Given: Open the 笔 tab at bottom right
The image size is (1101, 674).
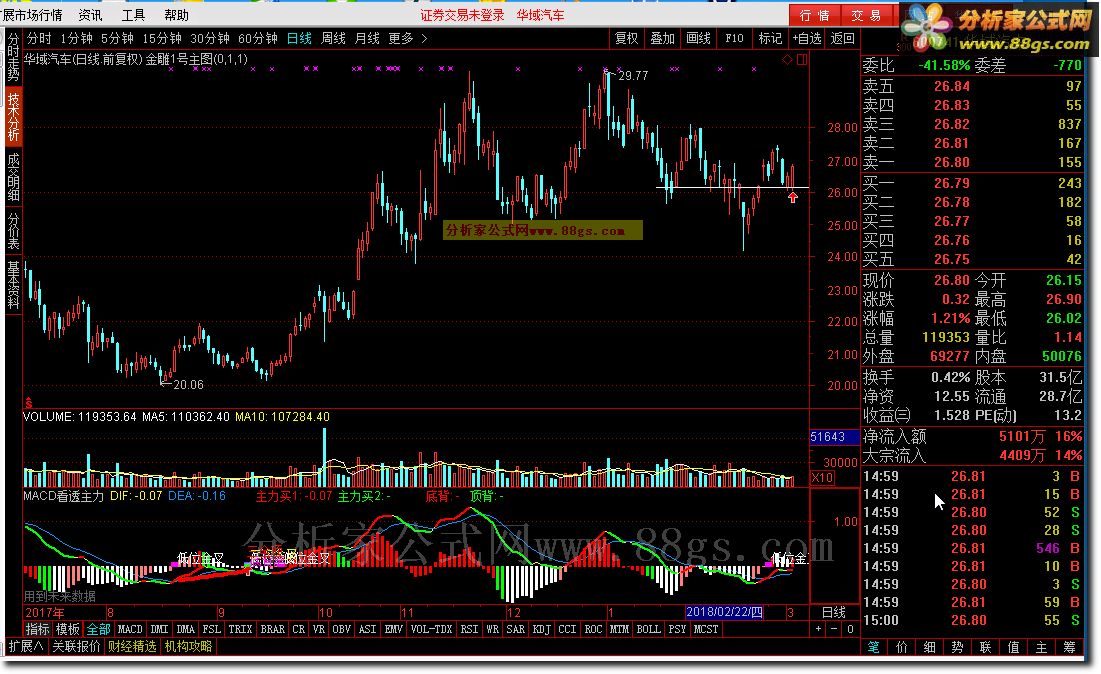Looking at the screenshot, I should [873, 647].
